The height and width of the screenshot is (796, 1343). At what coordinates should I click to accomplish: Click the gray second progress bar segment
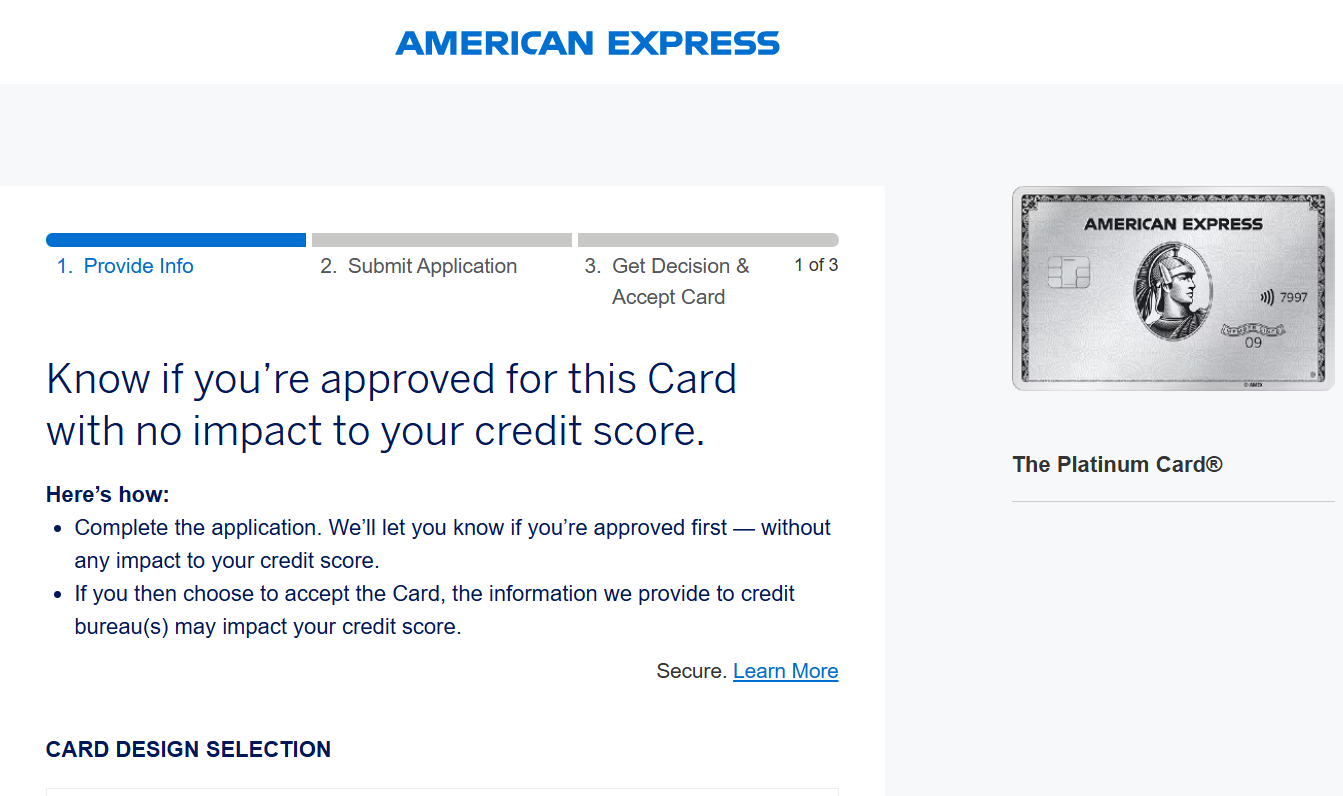click(x=442, y=240)
